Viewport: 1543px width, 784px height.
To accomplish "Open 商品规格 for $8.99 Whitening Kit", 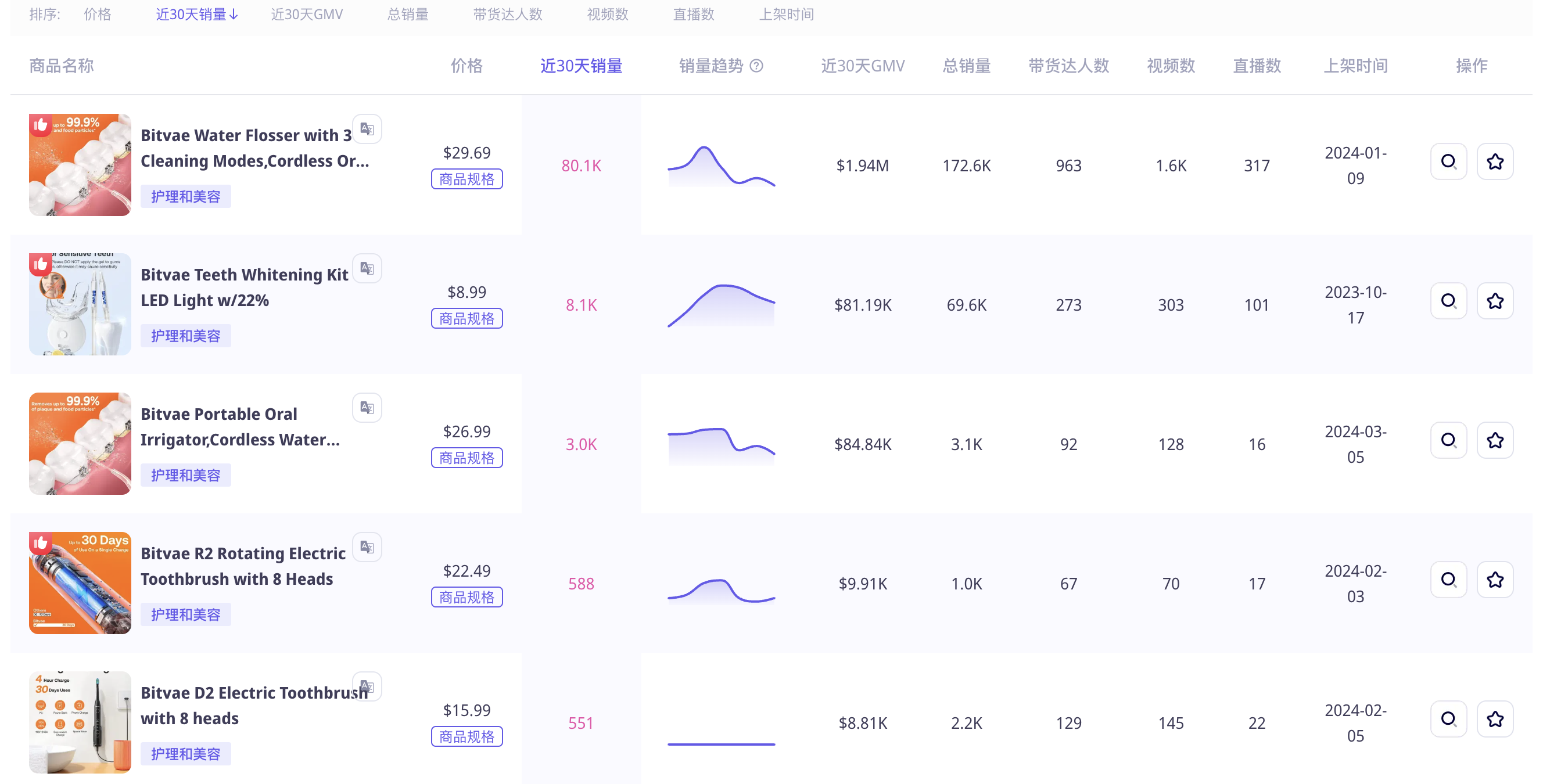I will (467, 319).
